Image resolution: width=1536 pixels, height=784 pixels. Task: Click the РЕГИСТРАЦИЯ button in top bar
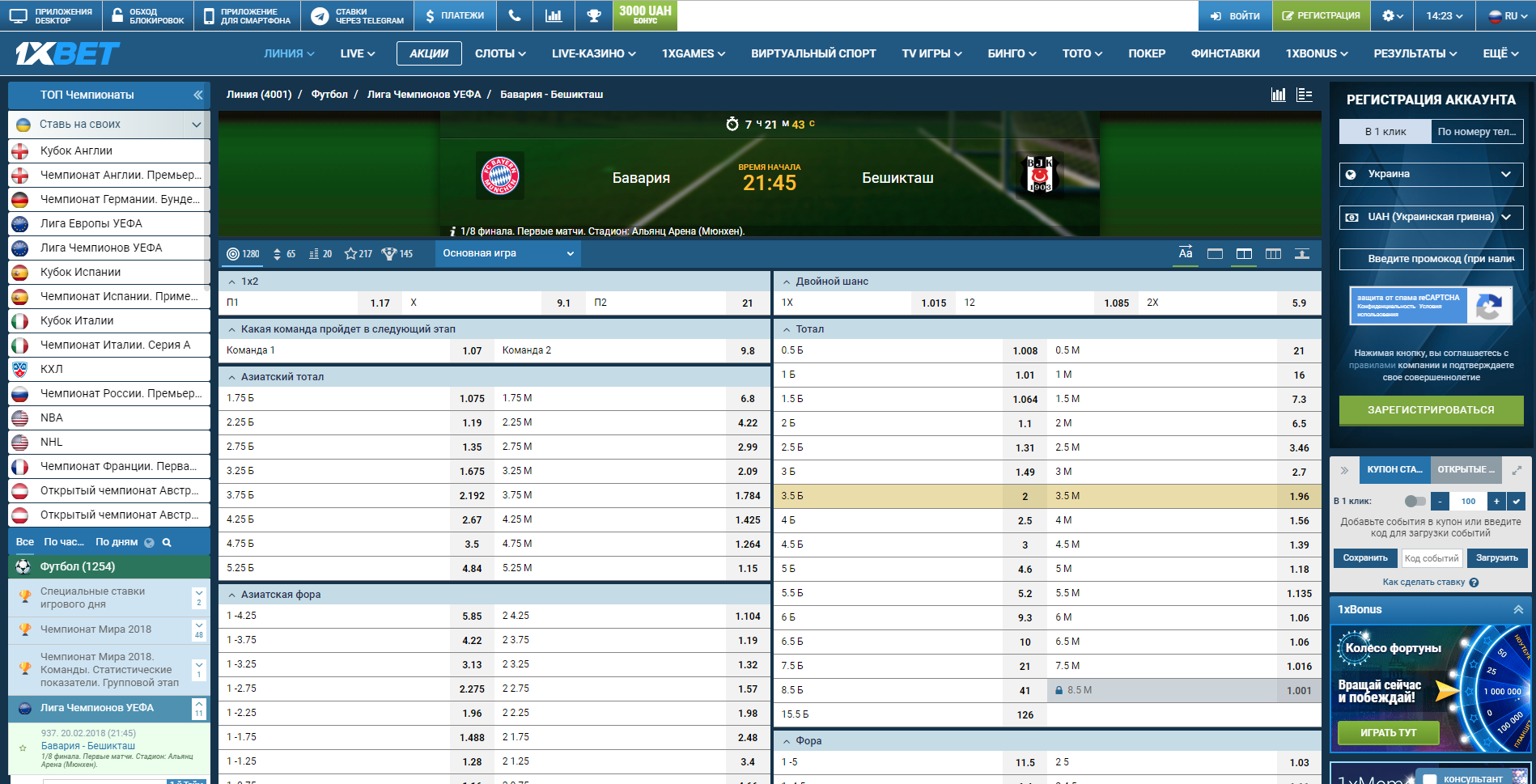tap(1321, 15)
